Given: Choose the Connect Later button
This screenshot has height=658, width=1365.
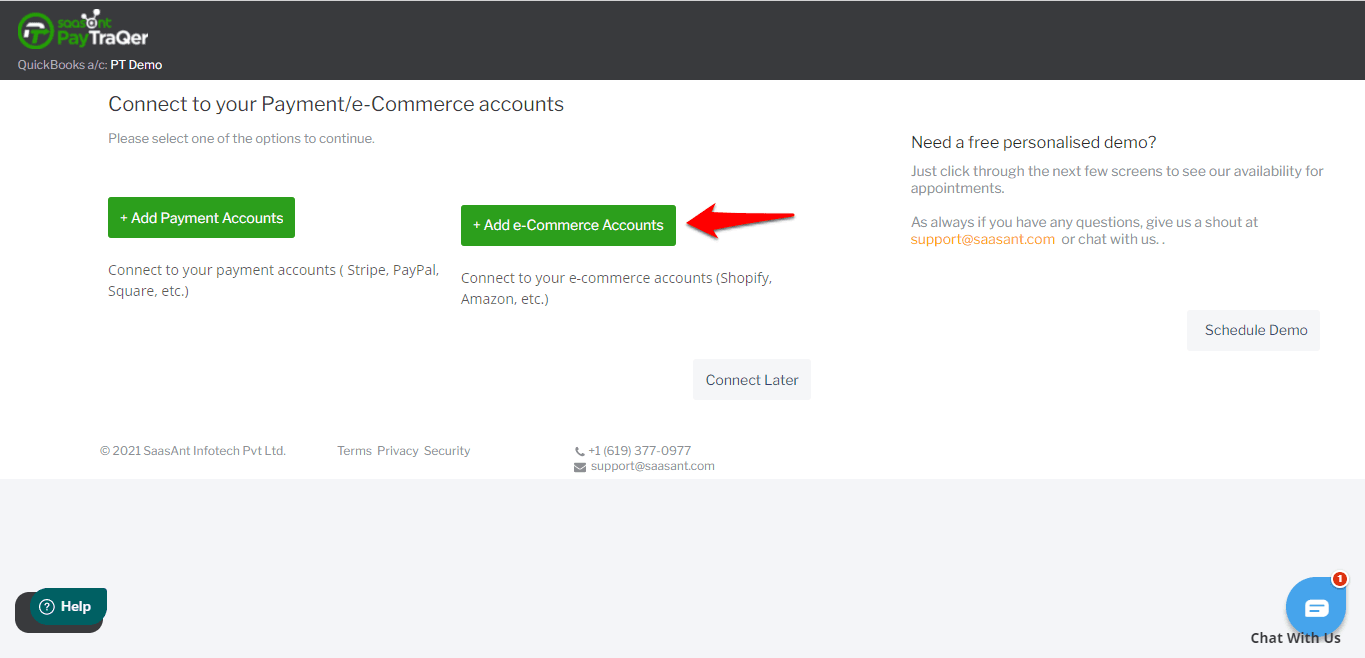Looking at the screenshot, I should tap(752, 380).
